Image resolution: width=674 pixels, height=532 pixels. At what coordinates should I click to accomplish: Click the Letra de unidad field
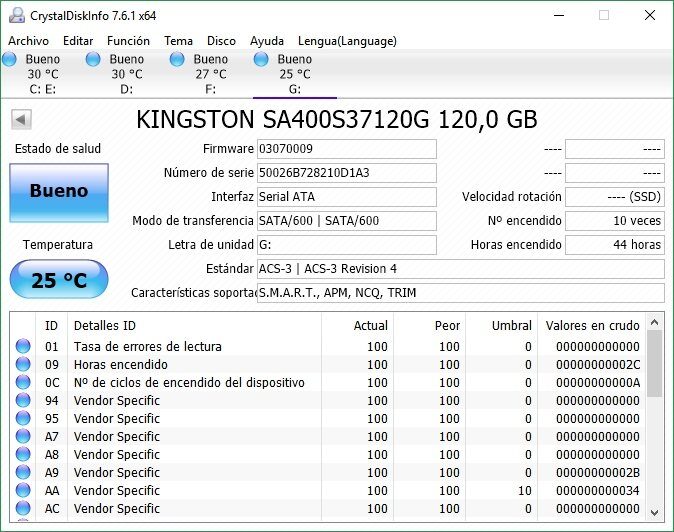click(347, 245)
